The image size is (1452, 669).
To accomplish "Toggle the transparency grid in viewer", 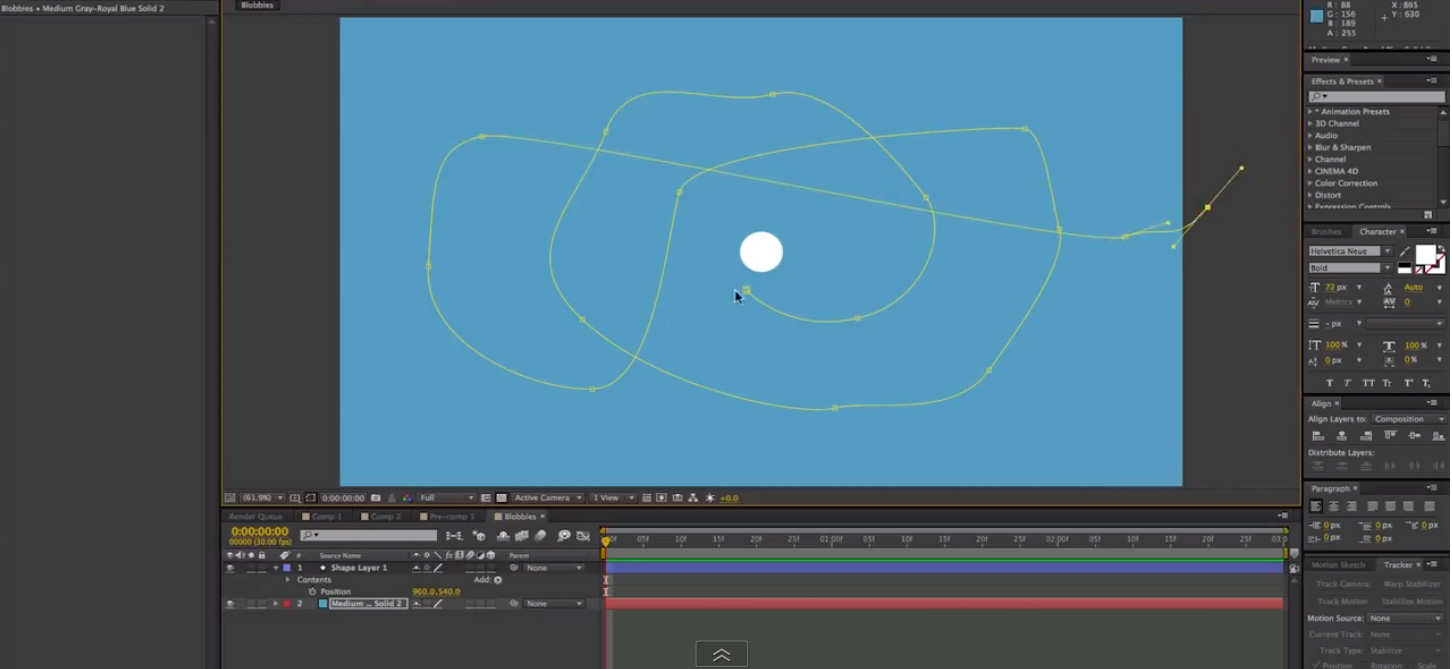I will tap(502, 498).
